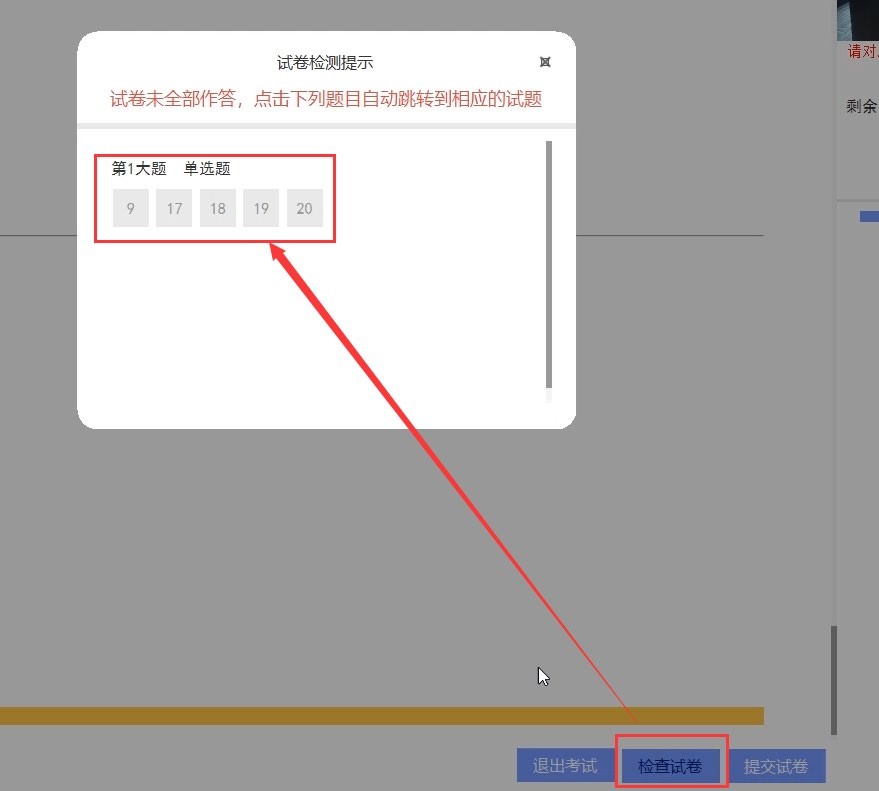The width and height of the screenshot is (879, 791).
Task: Click the webcam preview thumbnail
Action: coord(857,20)
